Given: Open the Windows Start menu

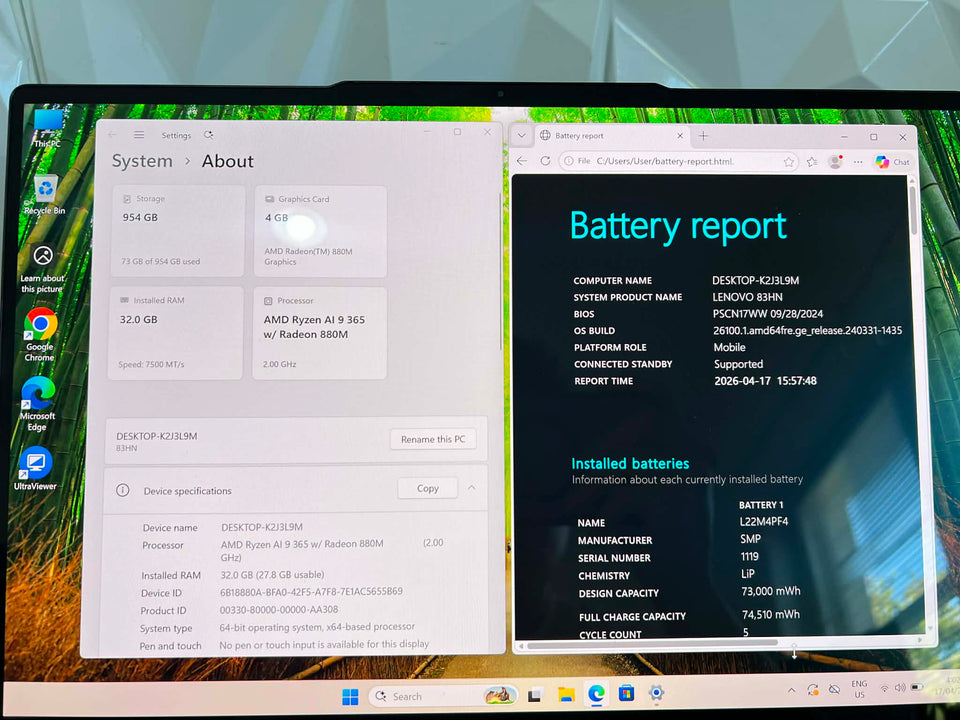Looking at the screenshot, I should click(x=350, y=696).
